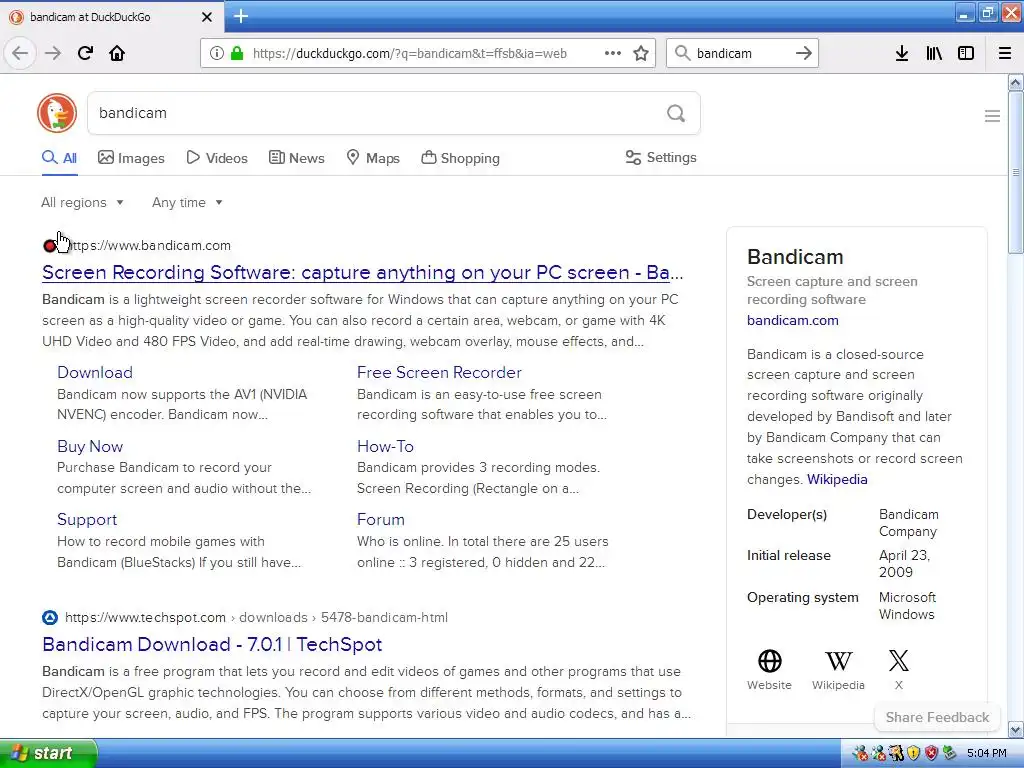
Task: Open DuckDuckGo page side menu icon
Action: click(x=992, y=116)
